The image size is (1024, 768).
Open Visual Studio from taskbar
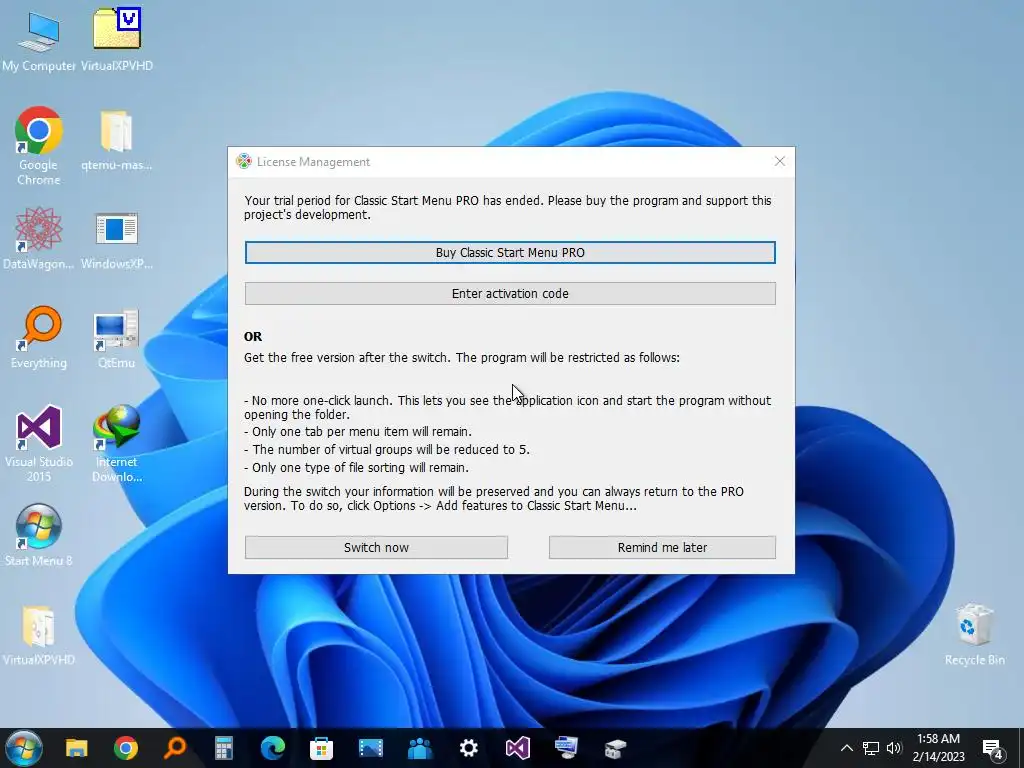pos(517,748)
